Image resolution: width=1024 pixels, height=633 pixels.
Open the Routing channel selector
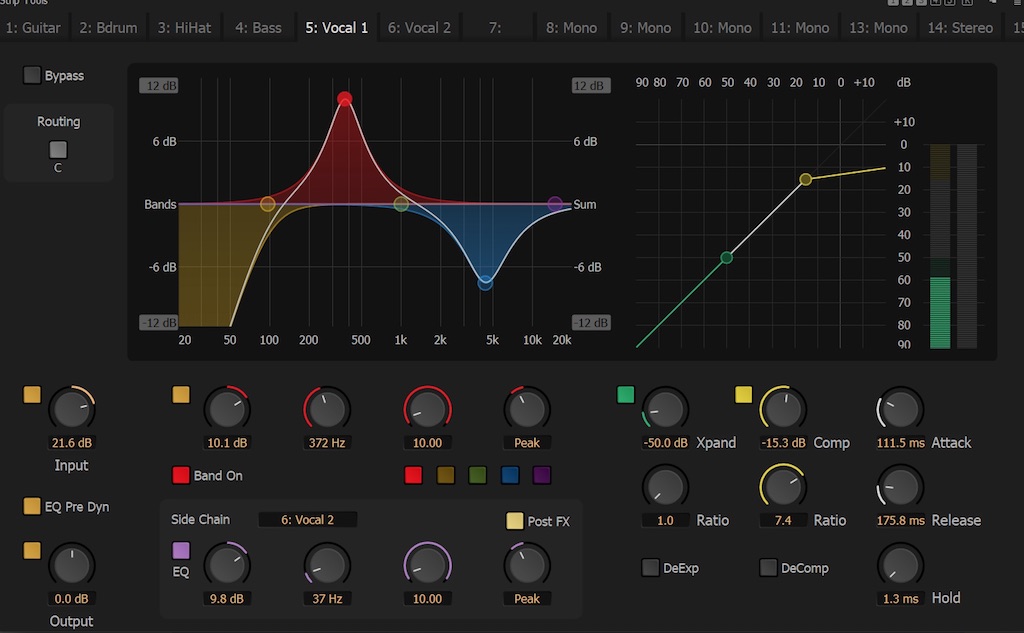coord(58,150)
